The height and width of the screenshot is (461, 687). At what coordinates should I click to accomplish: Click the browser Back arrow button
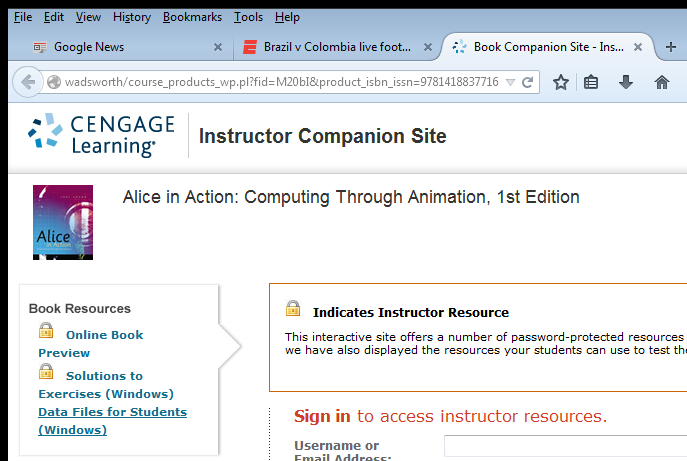(x=27, y=82)
